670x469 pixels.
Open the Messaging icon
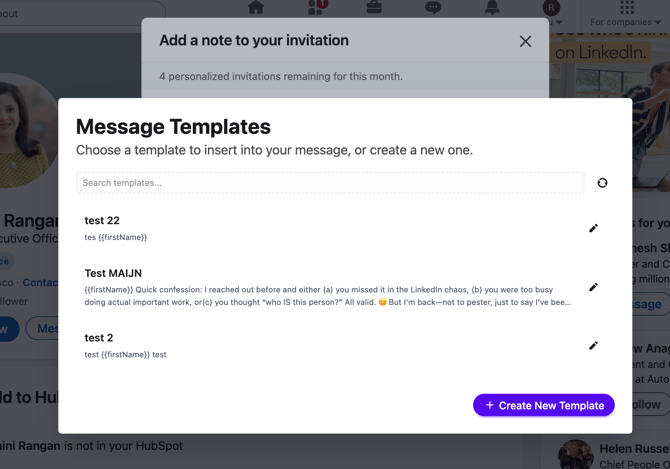[x=433, y=8]
